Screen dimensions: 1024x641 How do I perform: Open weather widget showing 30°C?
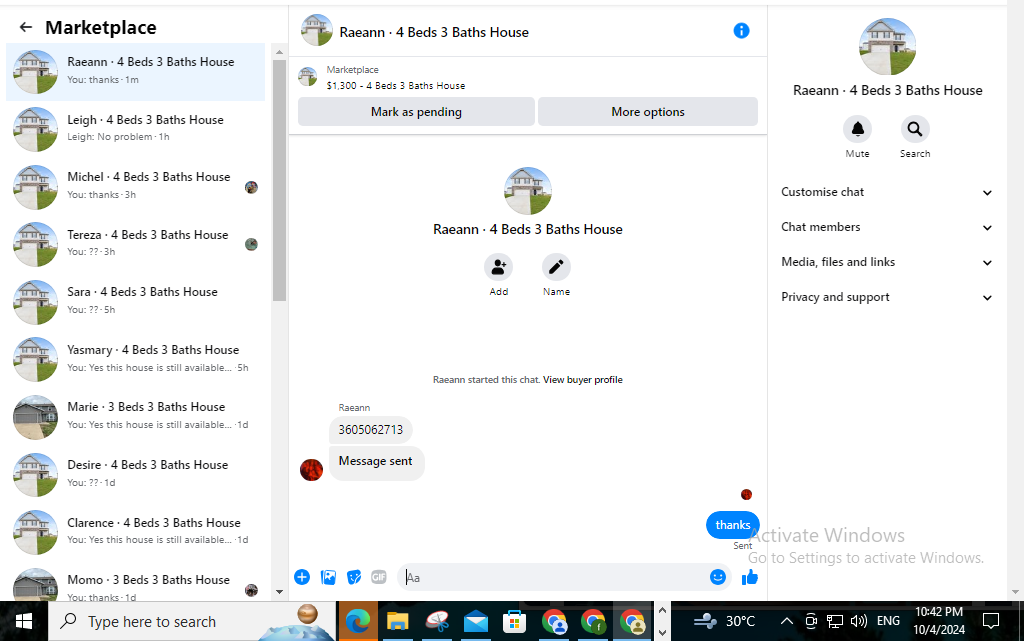(x=724, y=621)
